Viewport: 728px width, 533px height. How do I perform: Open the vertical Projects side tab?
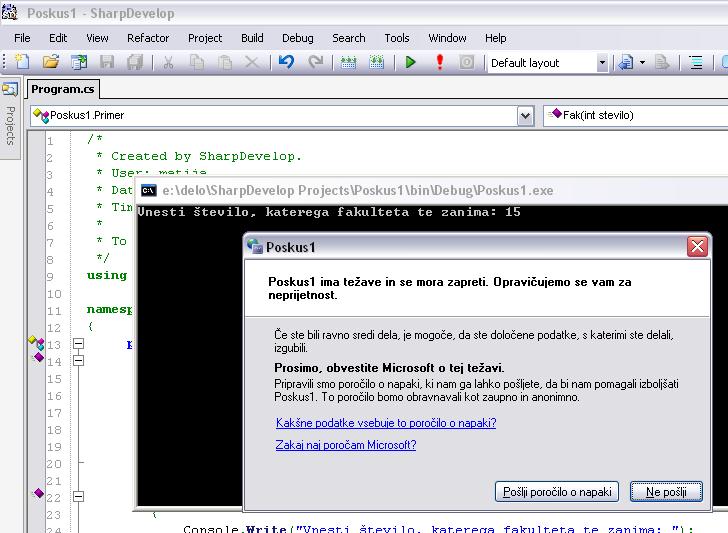(x=10, y=120)
